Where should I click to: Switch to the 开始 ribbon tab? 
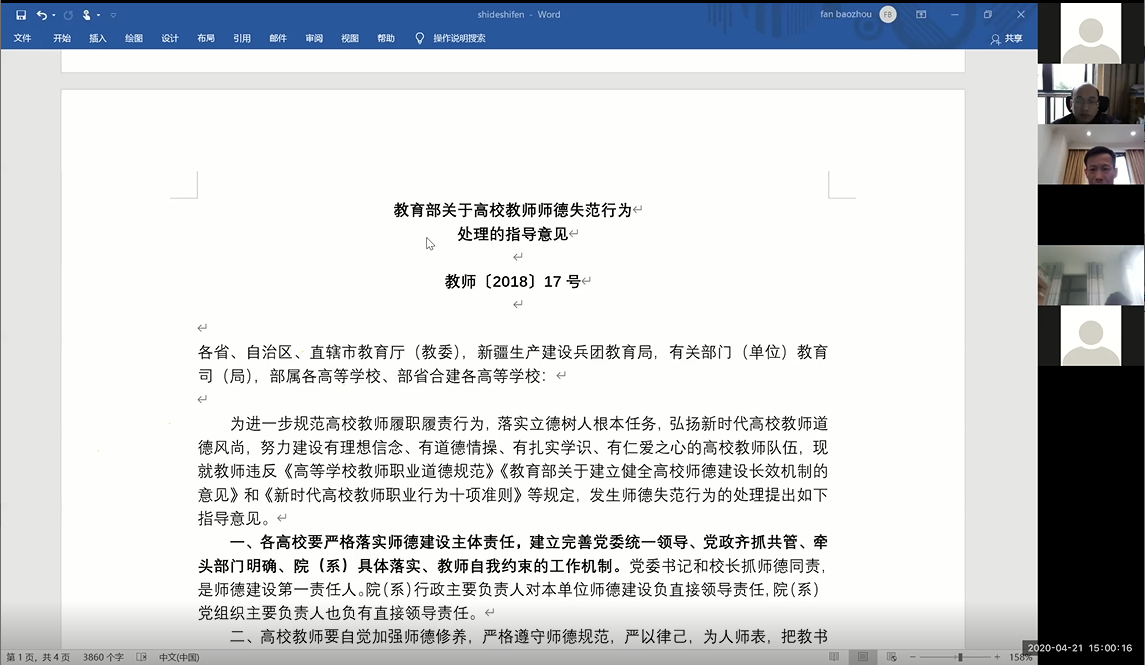click(61, 38)
